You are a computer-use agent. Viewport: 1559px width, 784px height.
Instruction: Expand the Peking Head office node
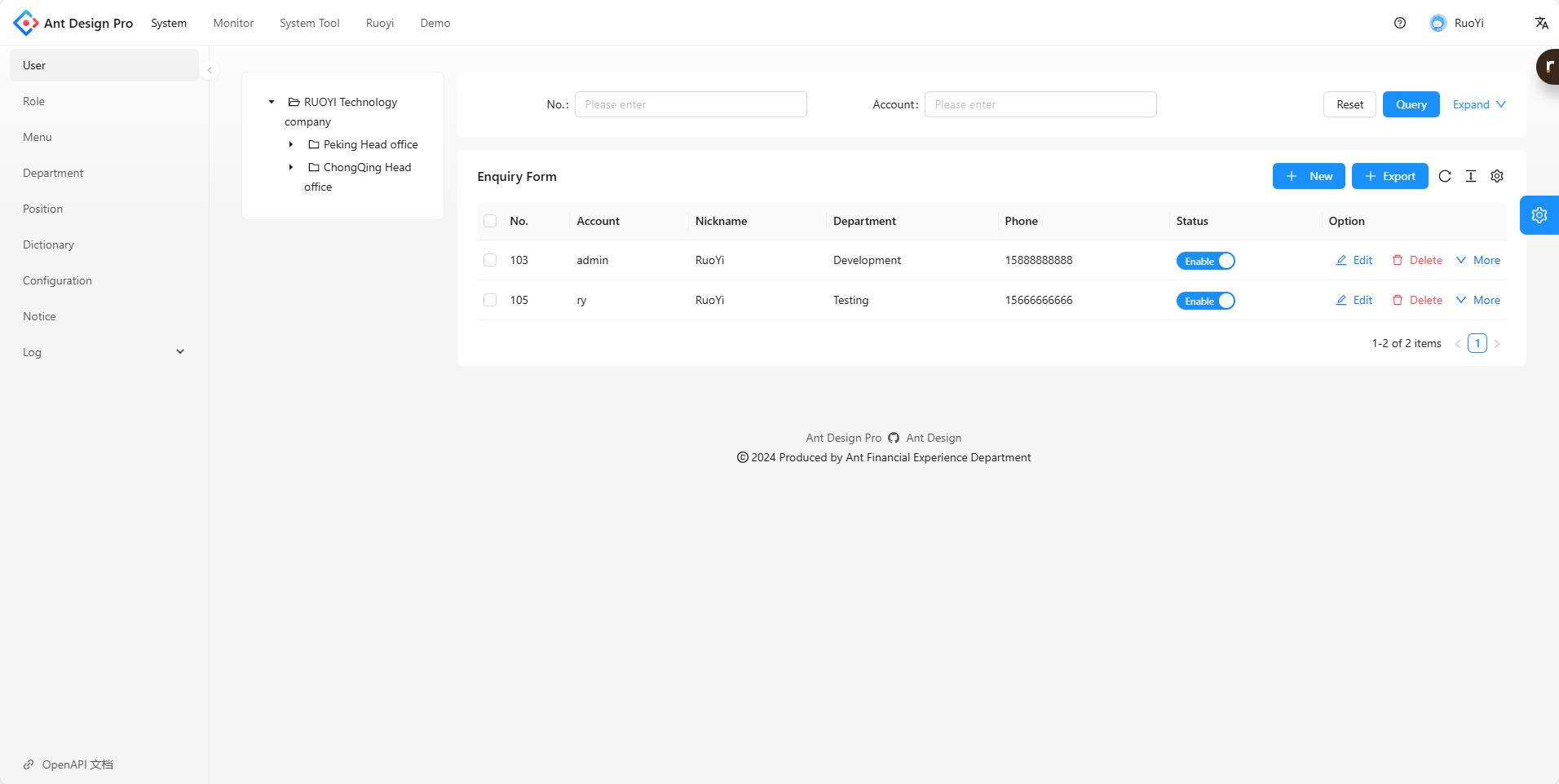click(x=291, y=144)
